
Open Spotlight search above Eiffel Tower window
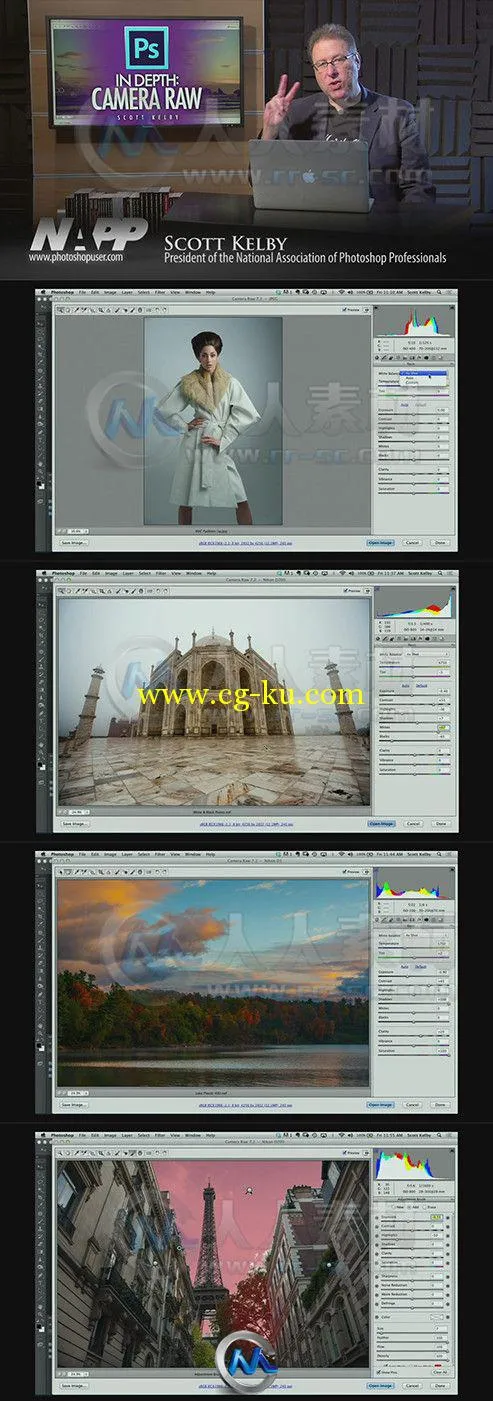coord(439,1135)
